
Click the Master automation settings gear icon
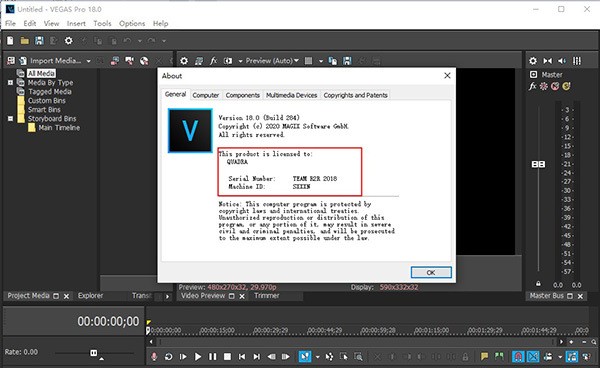(544, 86)
